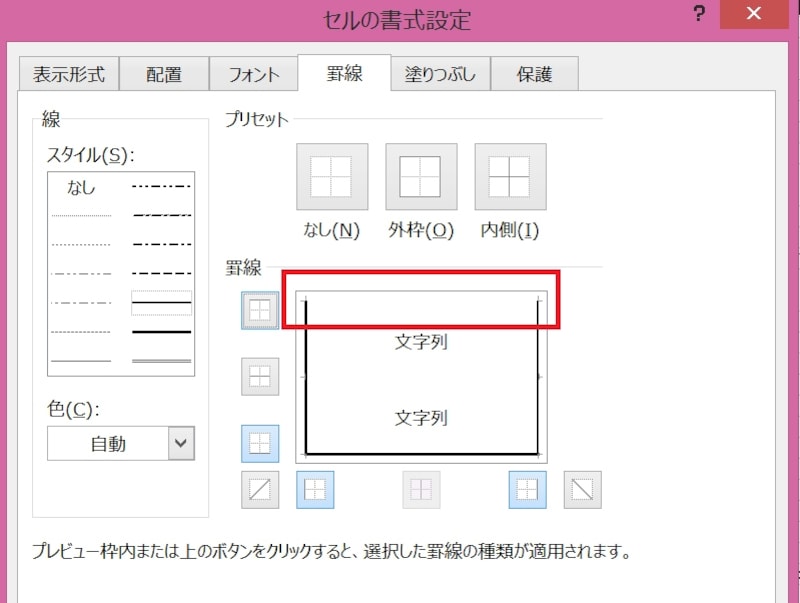The image size is (800, 603).
Task: Open the フォント tab
Action: tap(254, 74)
